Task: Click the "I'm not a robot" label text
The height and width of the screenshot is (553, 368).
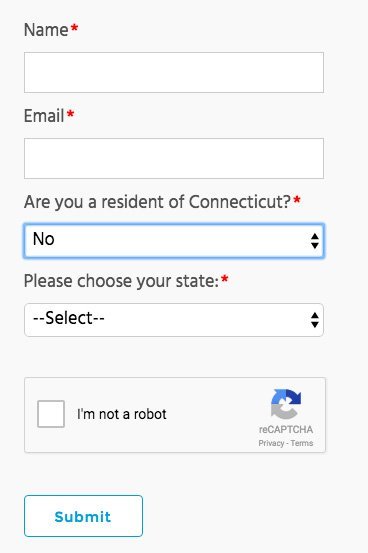Action: [121, 414]
